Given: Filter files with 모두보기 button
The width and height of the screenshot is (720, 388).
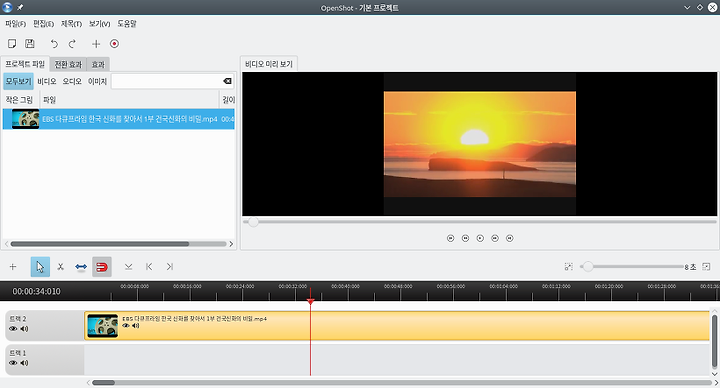Looking at the screenshot, I should [18, 81].
